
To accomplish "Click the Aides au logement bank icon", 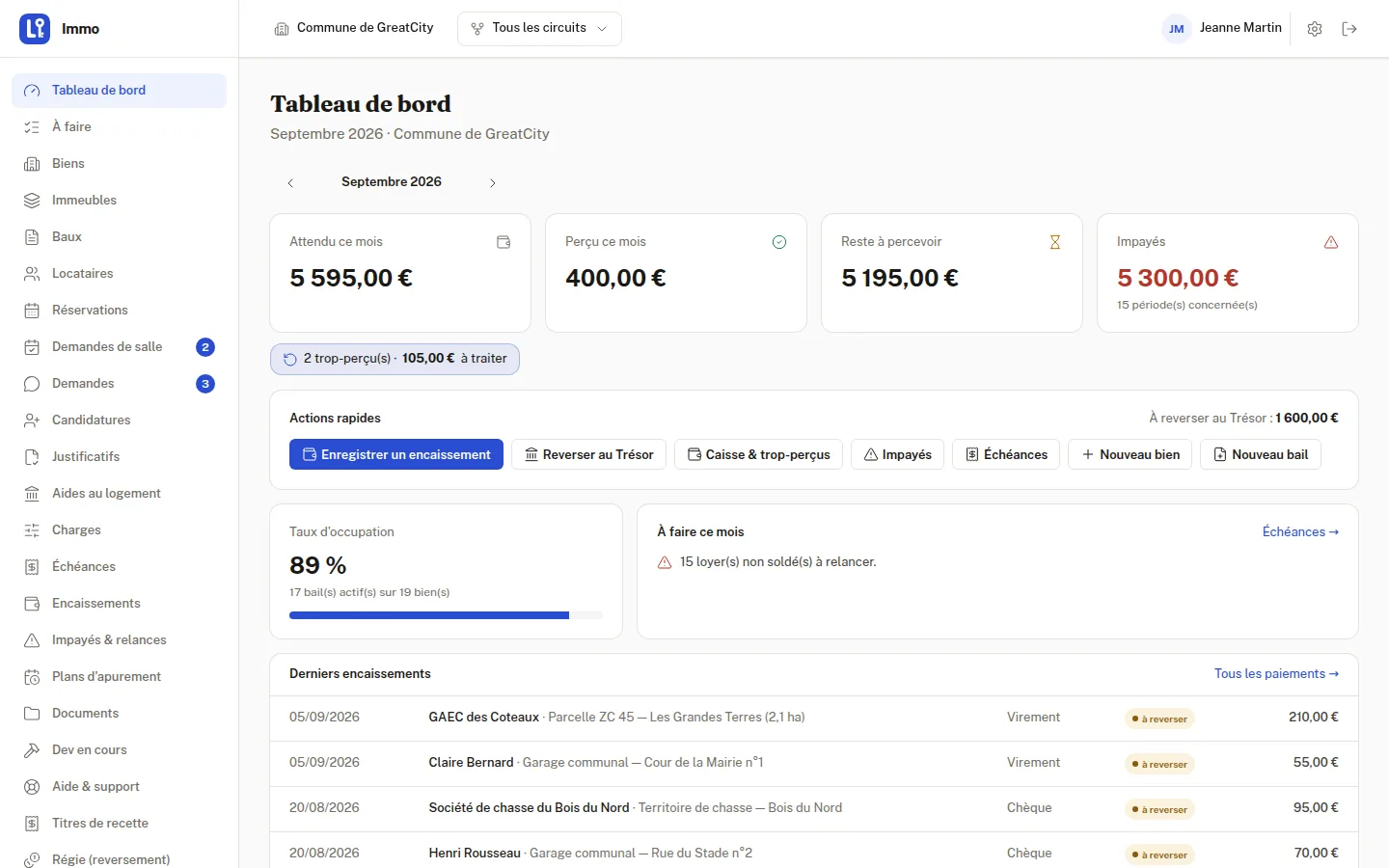I will click(x=32, y=494).
